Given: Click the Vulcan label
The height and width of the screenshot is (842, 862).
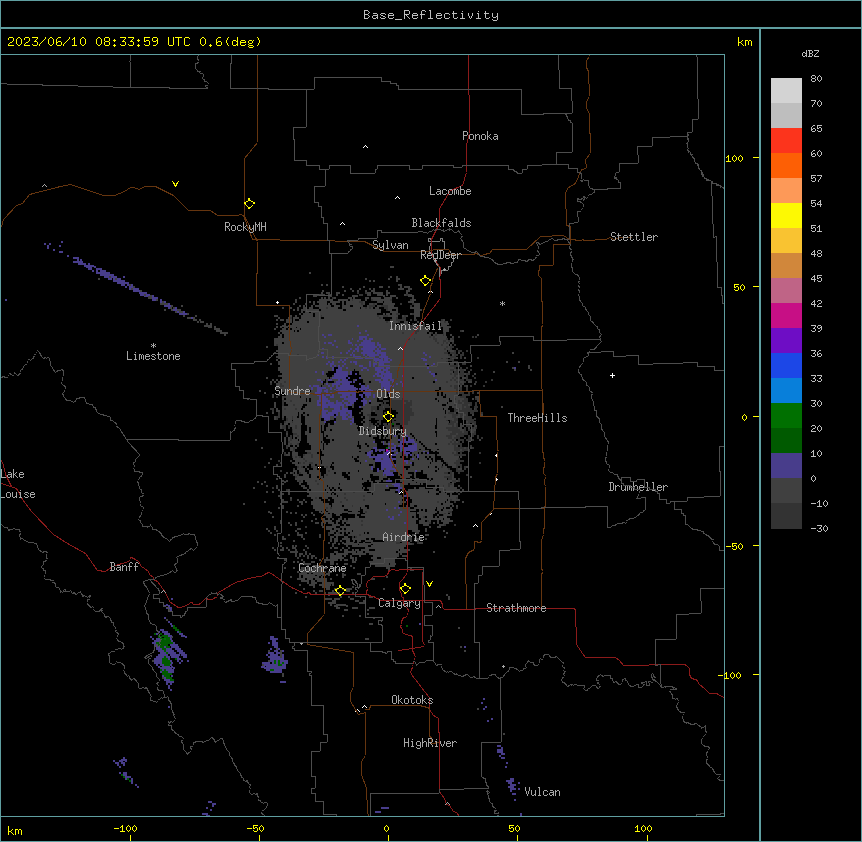Looking at the screenshot, I should [x=543, y=792].
